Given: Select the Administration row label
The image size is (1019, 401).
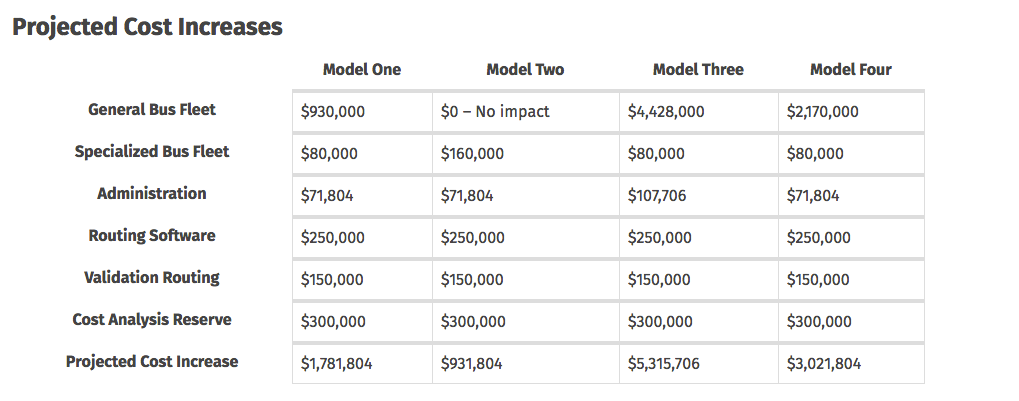Looking at the screenshot, I should [152, 194].
